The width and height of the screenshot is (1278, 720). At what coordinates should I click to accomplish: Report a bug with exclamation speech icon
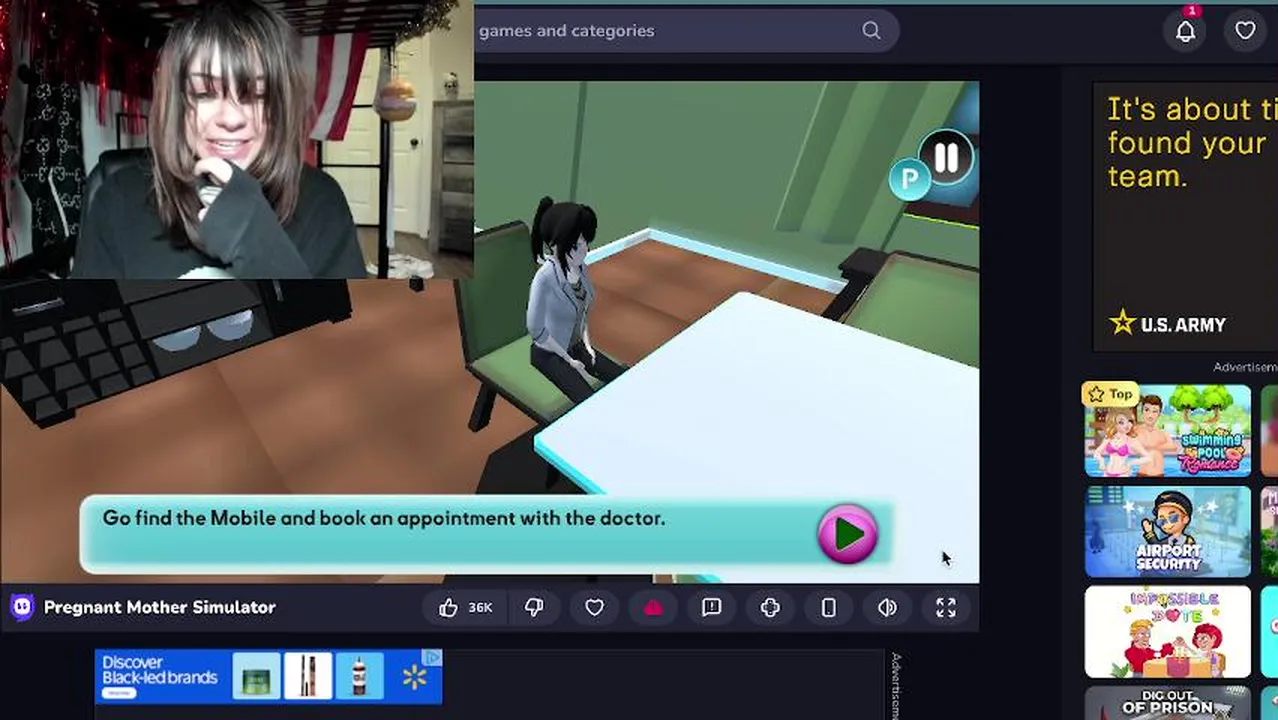[x=711, y=607]
